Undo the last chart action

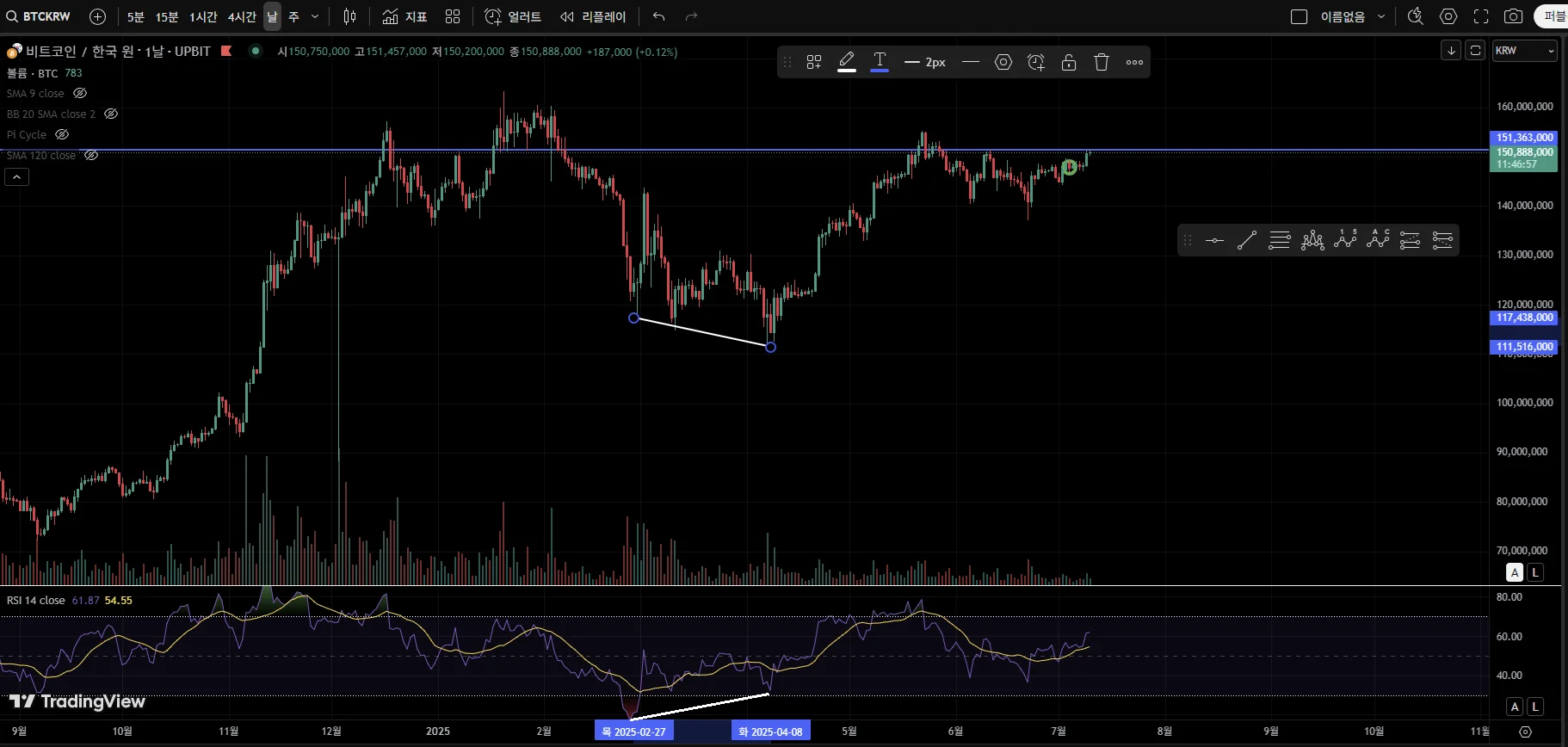tap(659, 16)
